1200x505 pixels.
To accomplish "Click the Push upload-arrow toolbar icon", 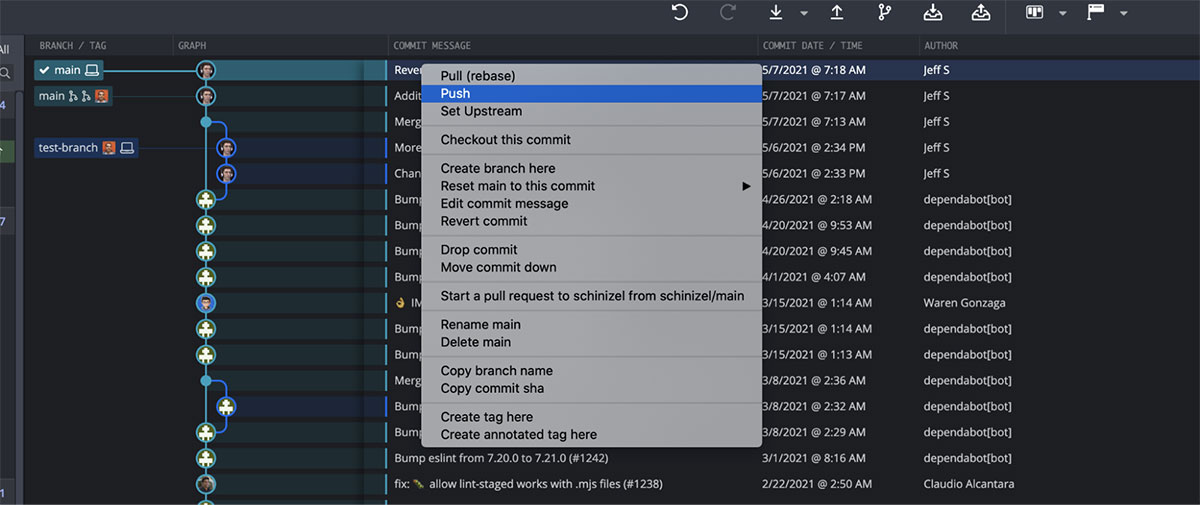I will (837, 13).
